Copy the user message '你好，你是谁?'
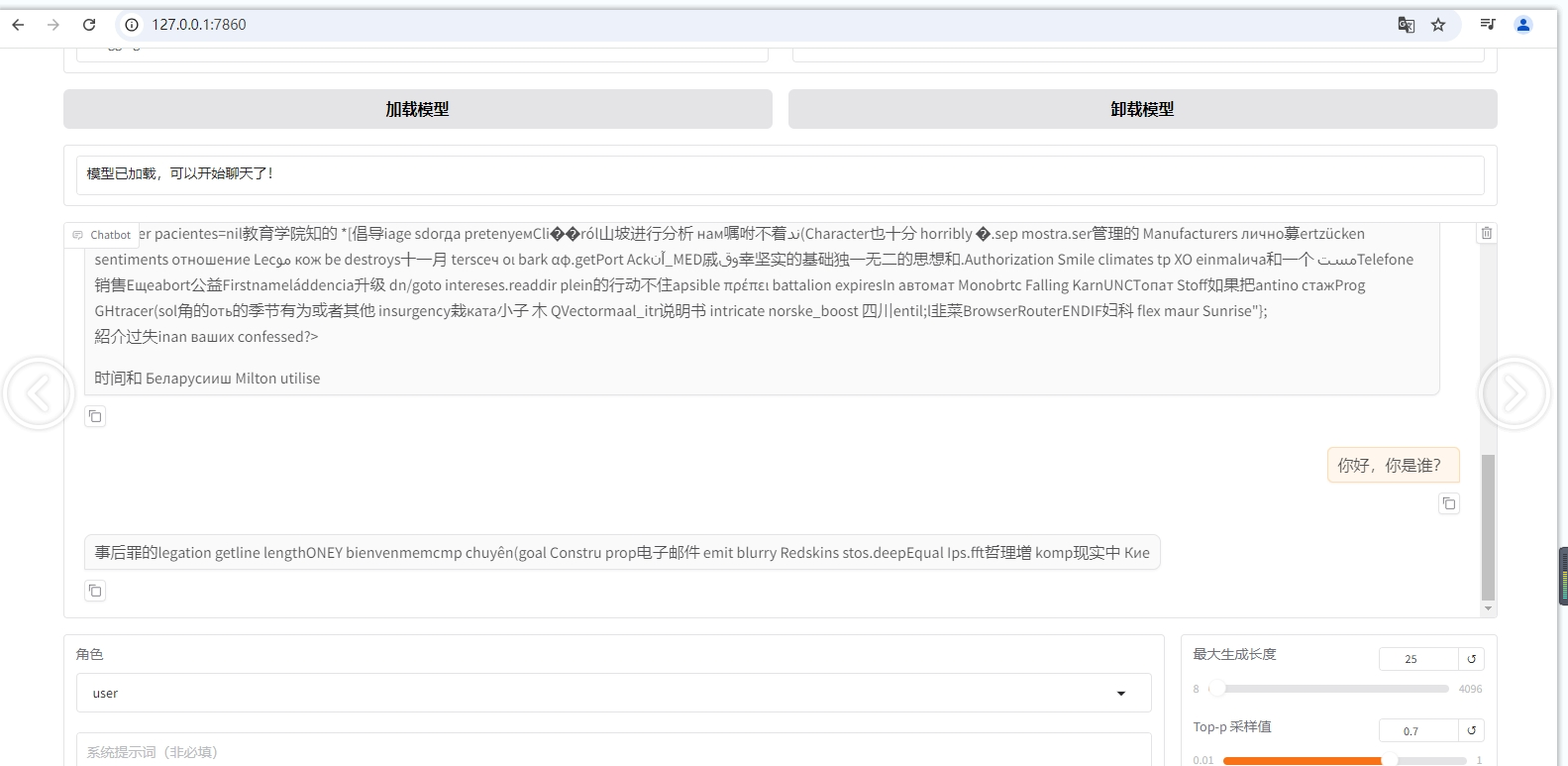1568x766 pixels. coord(1448,503)
